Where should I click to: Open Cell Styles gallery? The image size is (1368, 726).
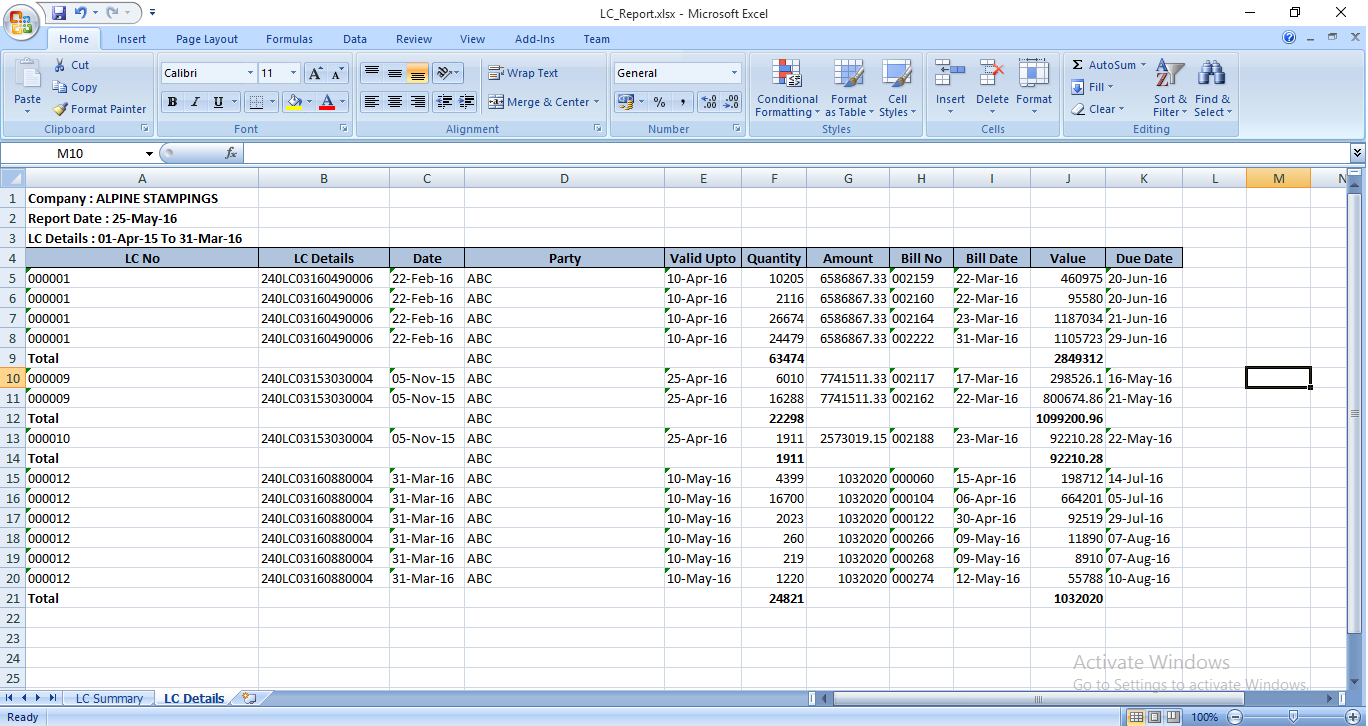click(898, 89)
